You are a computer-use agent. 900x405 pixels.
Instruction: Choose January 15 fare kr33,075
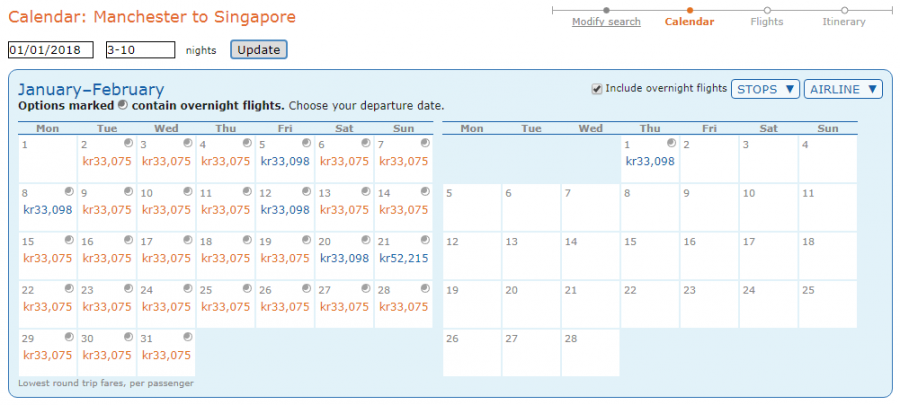coord(47,258)
